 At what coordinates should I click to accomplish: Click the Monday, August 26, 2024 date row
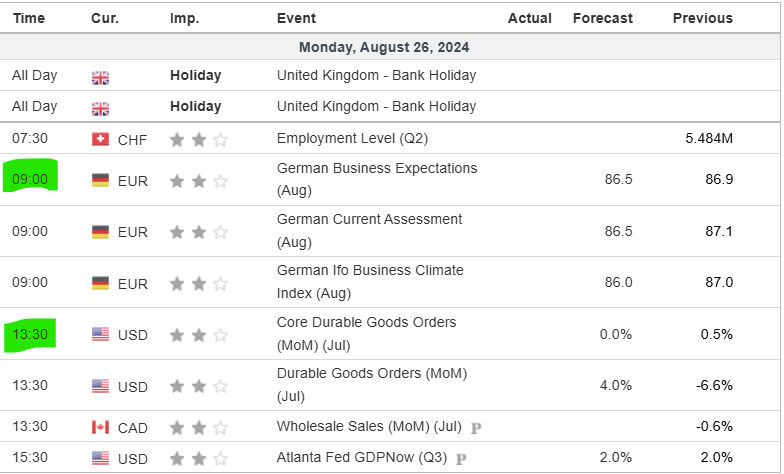384,47
